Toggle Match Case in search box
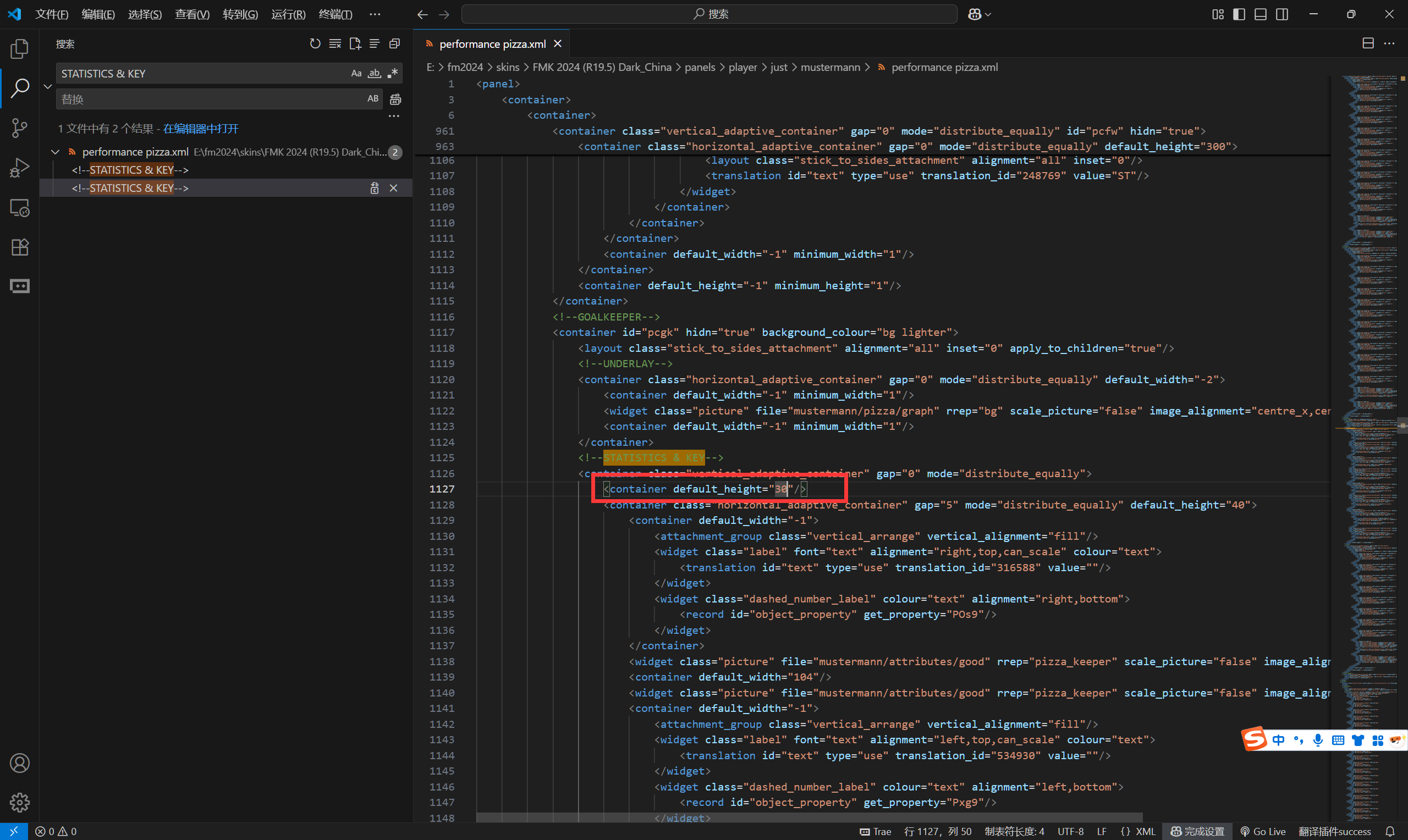Image resolution: width=1408 pixels, height=840 pixels. (x=356, y=73)
